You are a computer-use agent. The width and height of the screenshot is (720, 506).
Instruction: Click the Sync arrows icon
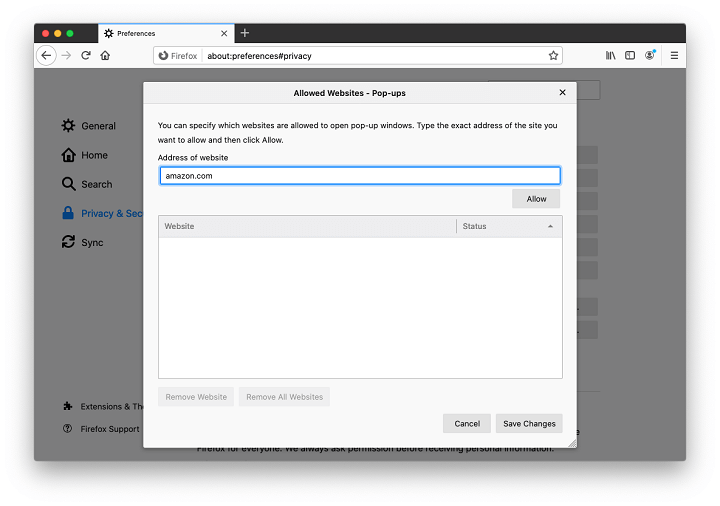[68, 242]
